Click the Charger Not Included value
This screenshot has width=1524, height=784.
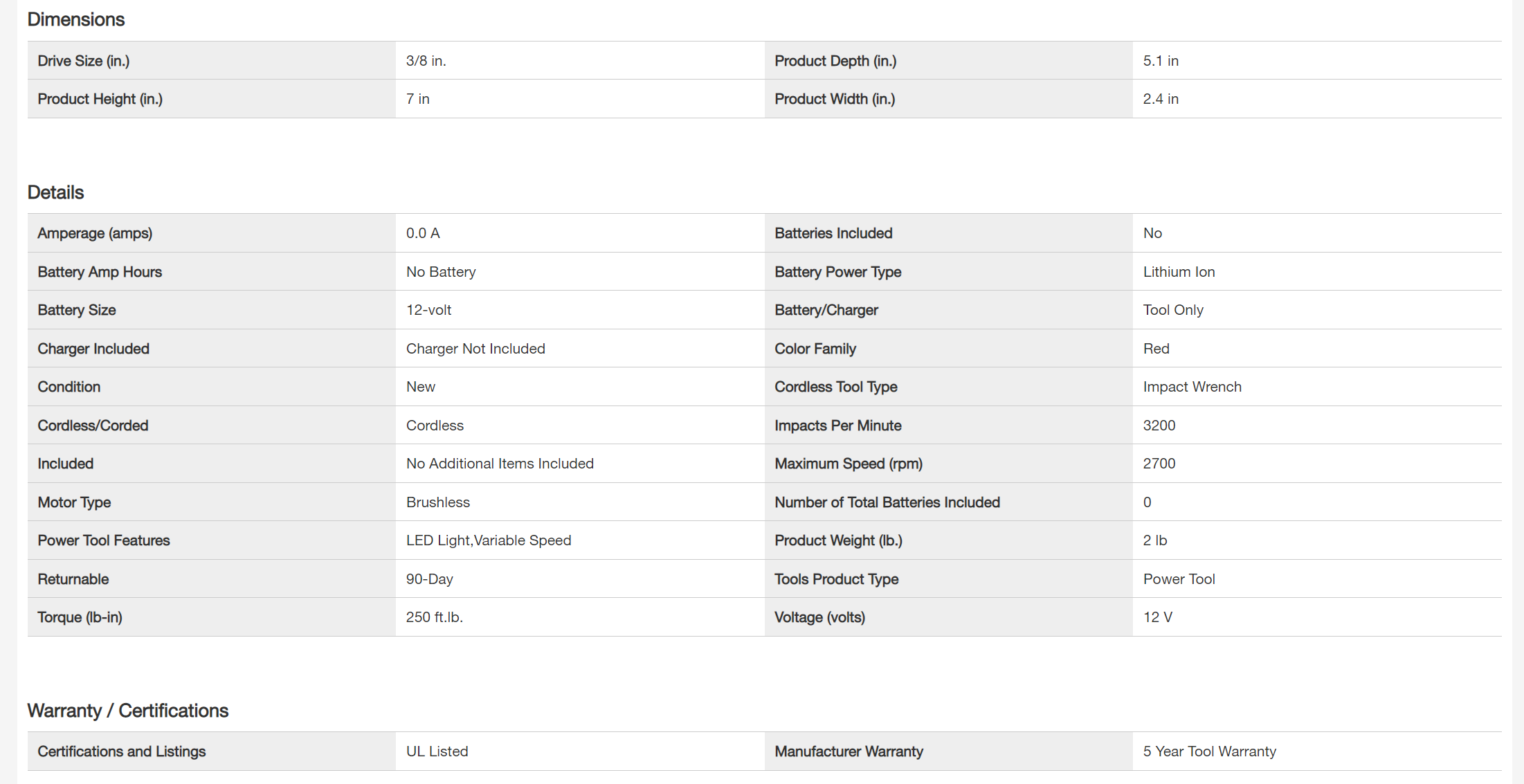(x=475, y=349)
